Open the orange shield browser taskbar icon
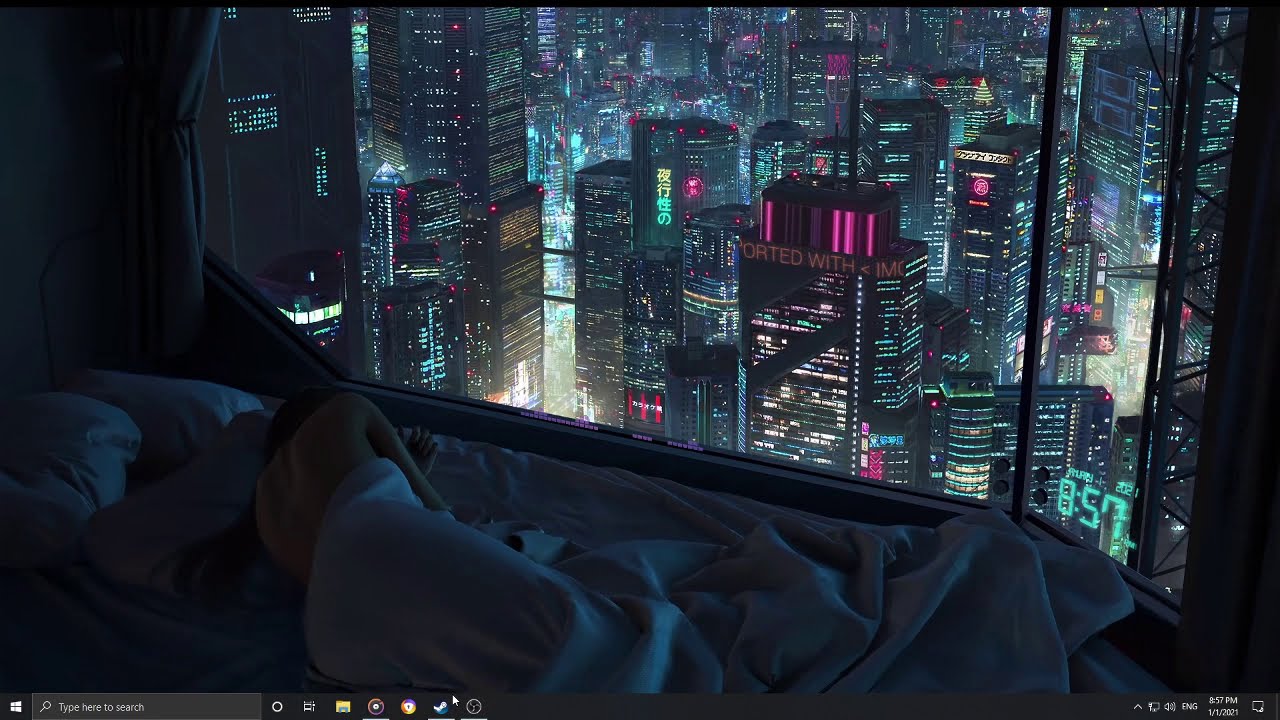This screenshot has width=1280, height=720. [408, 707]
